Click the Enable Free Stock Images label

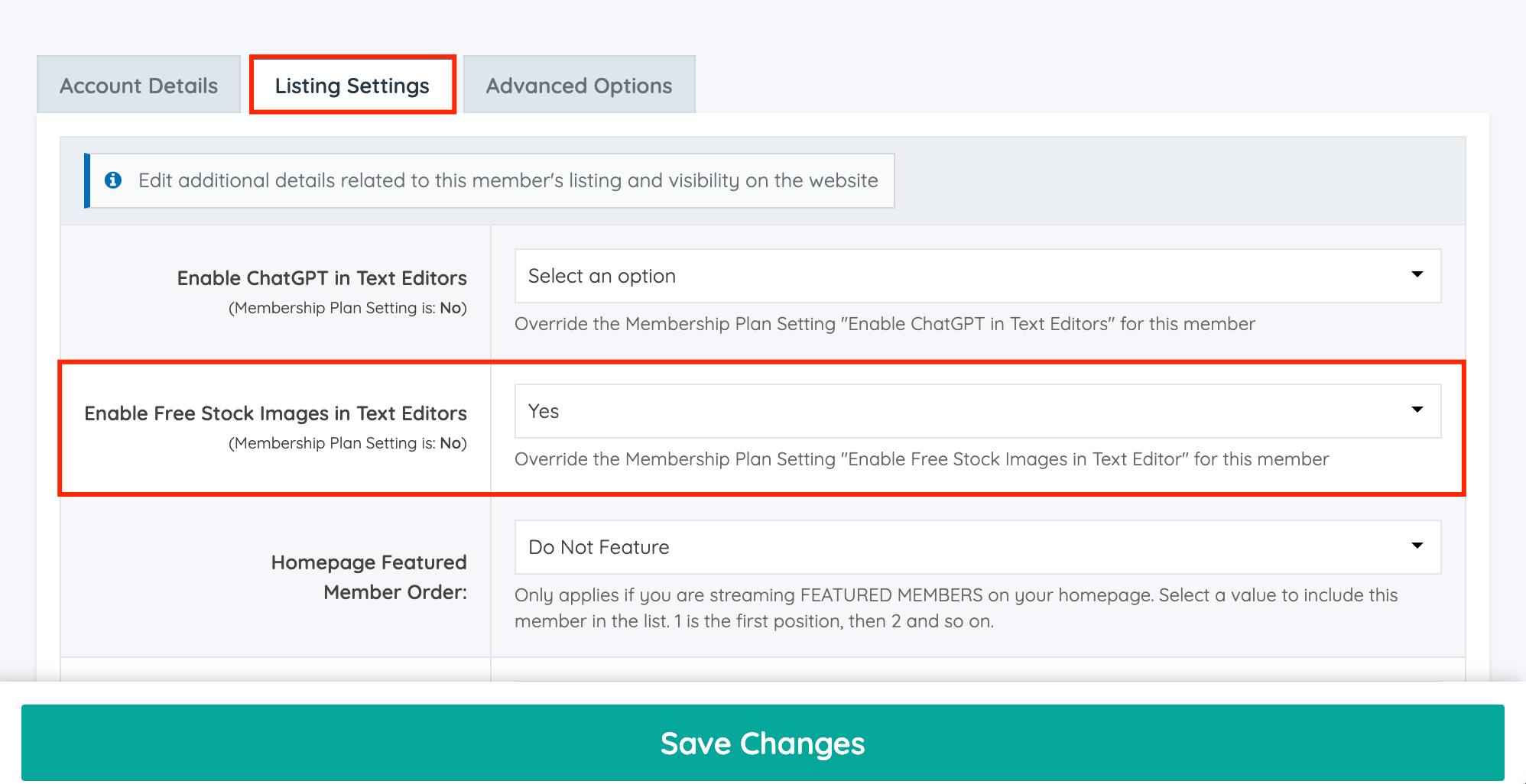tap(275, 413)
